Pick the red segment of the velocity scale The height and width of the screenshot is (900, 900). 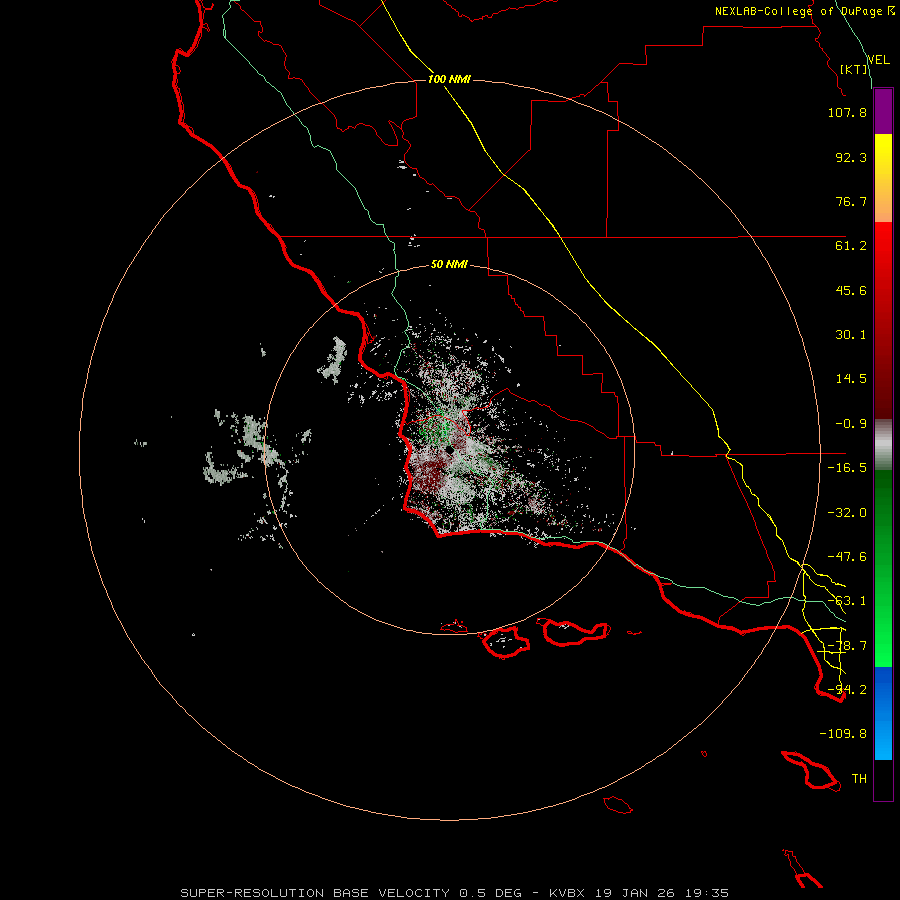[x=883, y=320]
